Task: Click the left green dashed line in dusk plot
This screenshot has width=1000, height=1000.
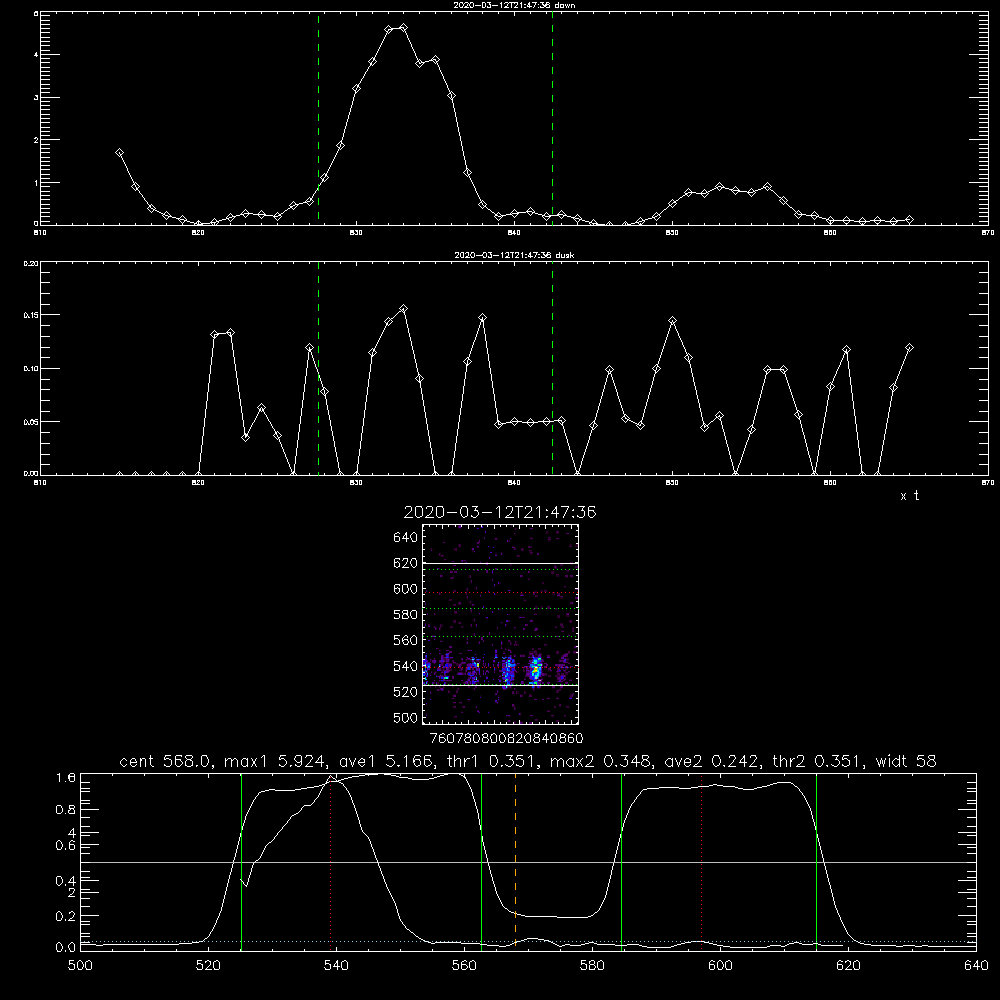Action: pyautogui.click(x=318, y=368)
